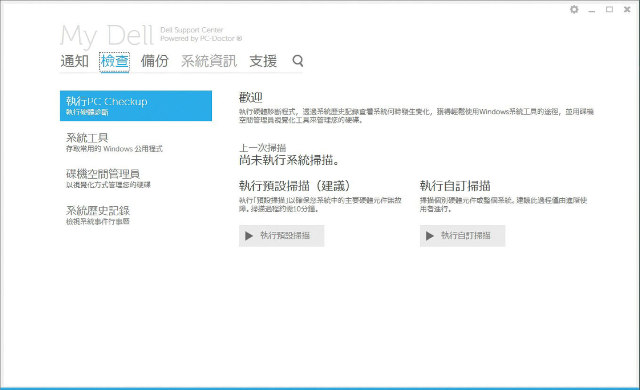Click the 執行自訂掃描 button
Image resolution: width=640 pixels, height=390 pixels.
point(462,236)
